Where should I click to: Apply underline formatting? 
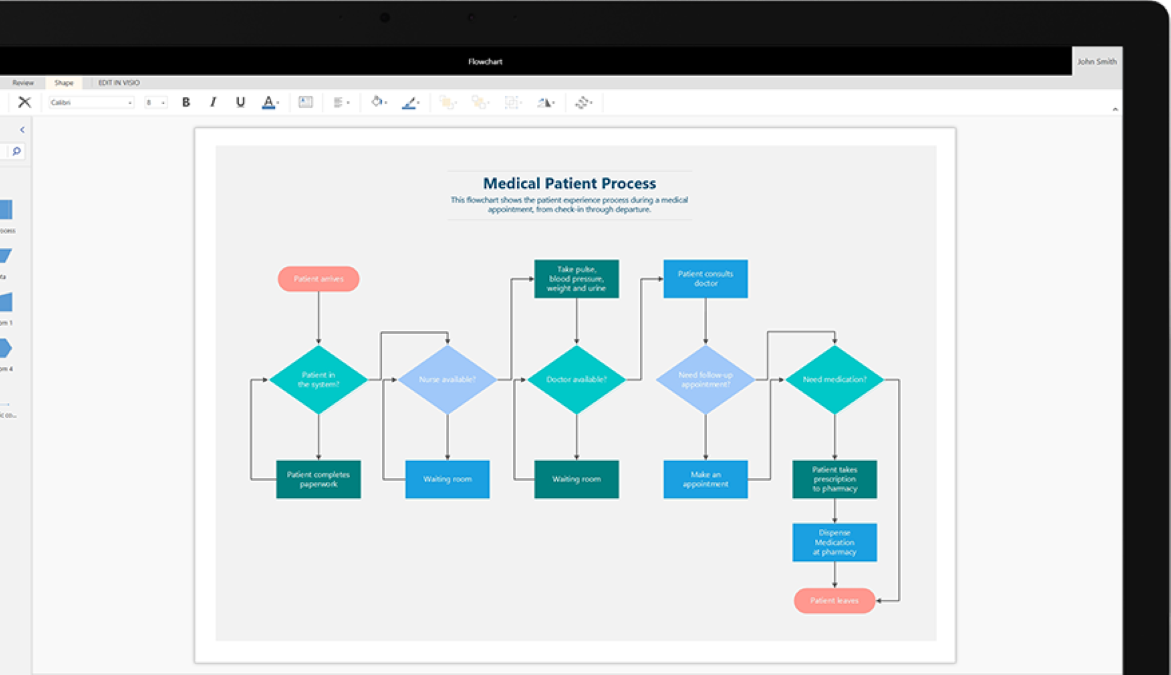(239, 102)
